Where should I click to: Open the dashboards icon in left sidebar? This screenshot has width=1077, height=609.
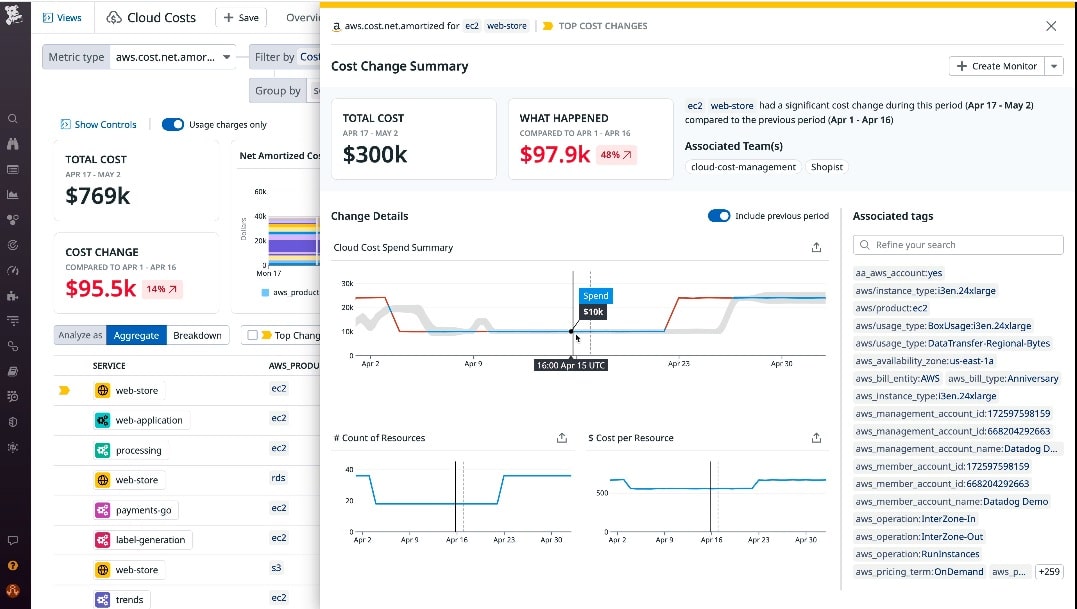click(12, 170)
